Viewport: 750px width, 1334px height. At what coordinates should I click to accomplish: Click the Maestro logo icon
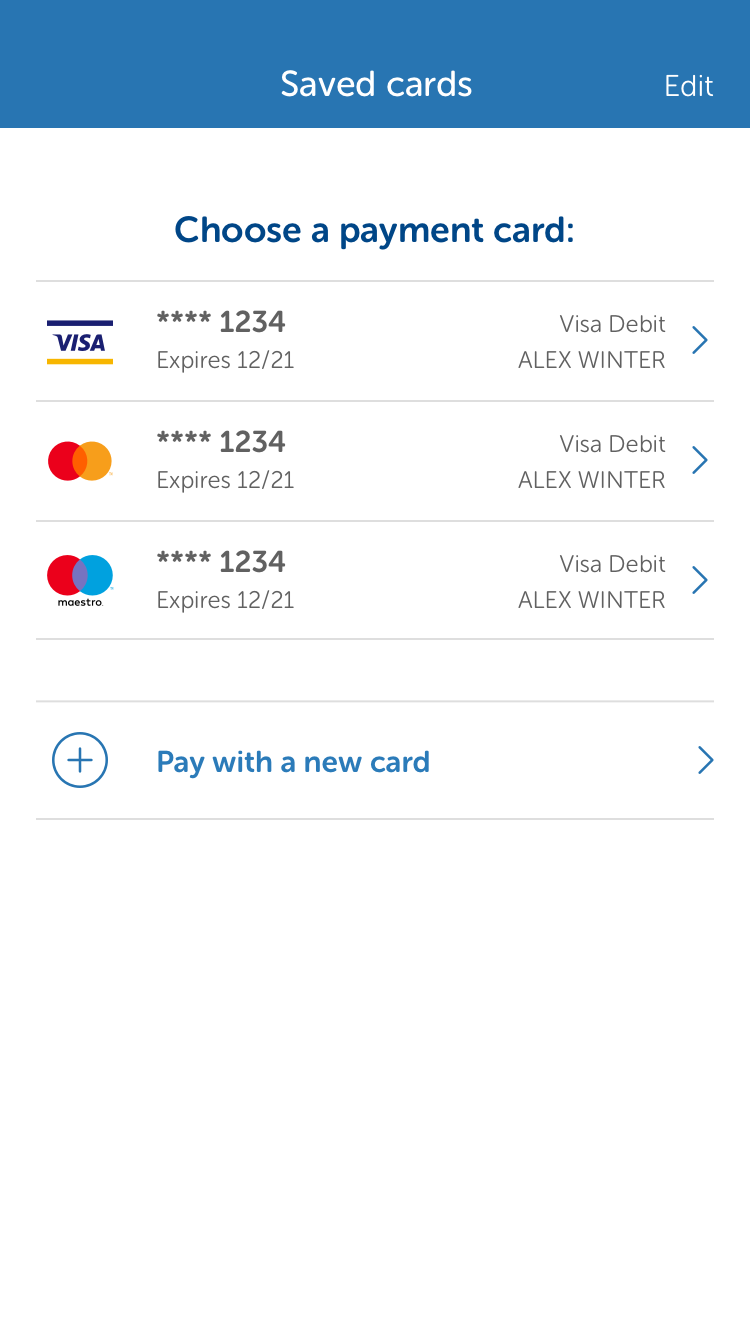pos(80,580)
